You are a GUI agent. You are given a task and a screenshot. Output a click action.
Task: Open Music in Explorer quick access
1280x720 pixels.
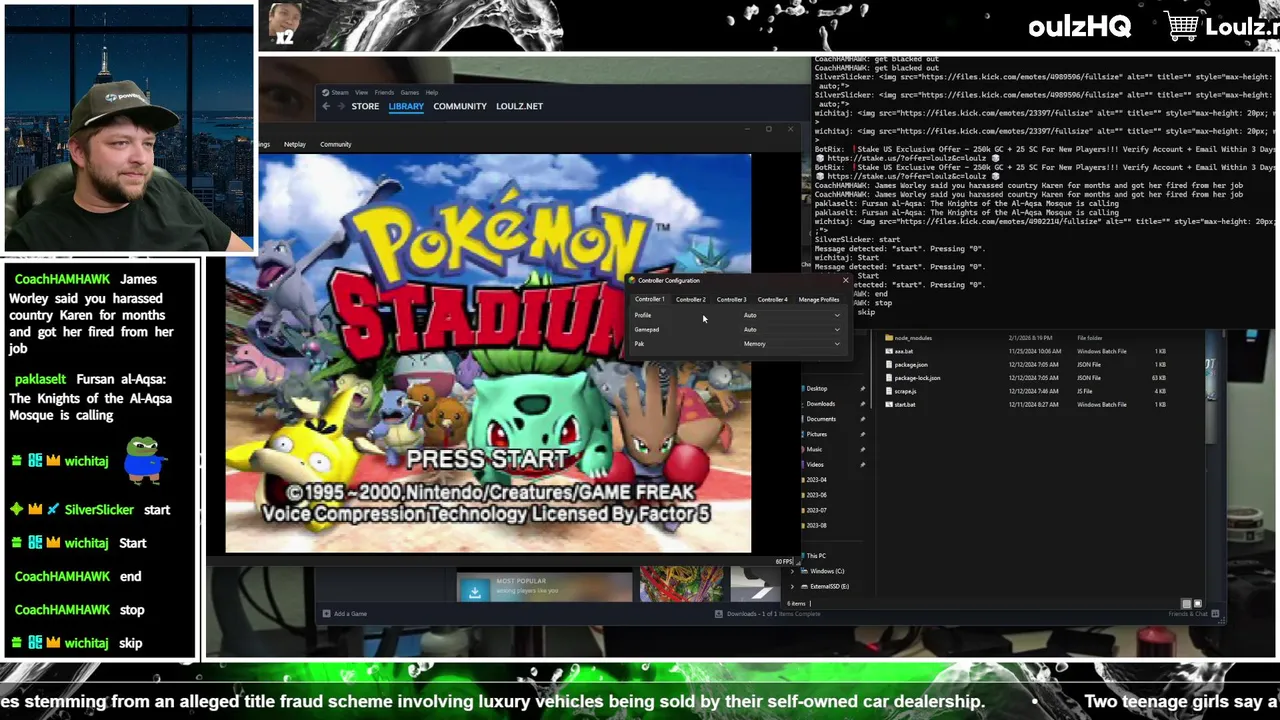[x=814, y=449]
